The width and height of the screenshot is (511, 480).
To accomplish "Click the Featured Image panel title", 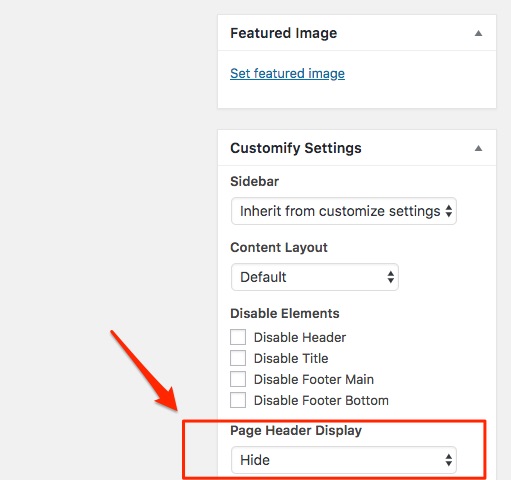I will pyautogui.click(x=284, y=33).
